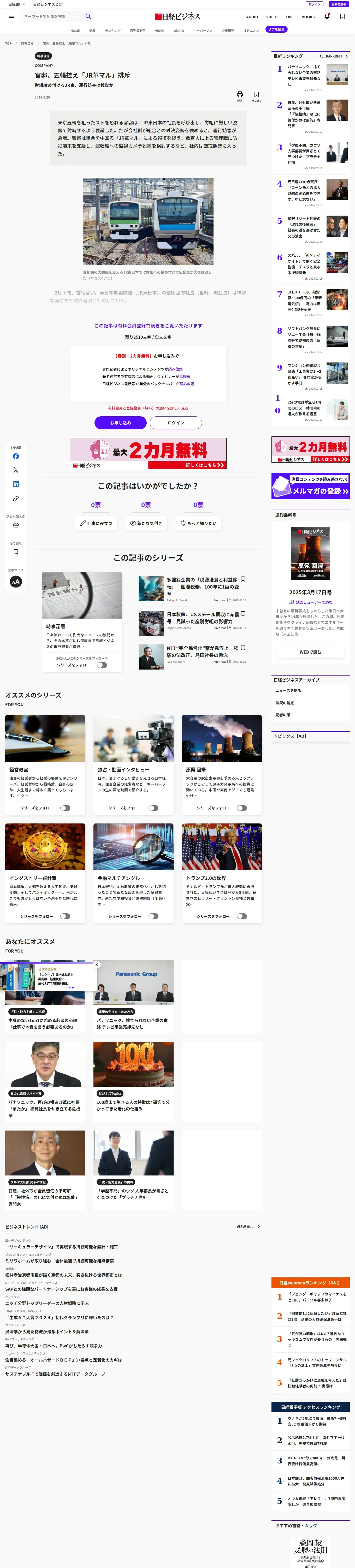The height and width of the screenshot is (1568, 355).
Task: Click the 有料会員と登録会員の違い link
Action: [148, 408]
